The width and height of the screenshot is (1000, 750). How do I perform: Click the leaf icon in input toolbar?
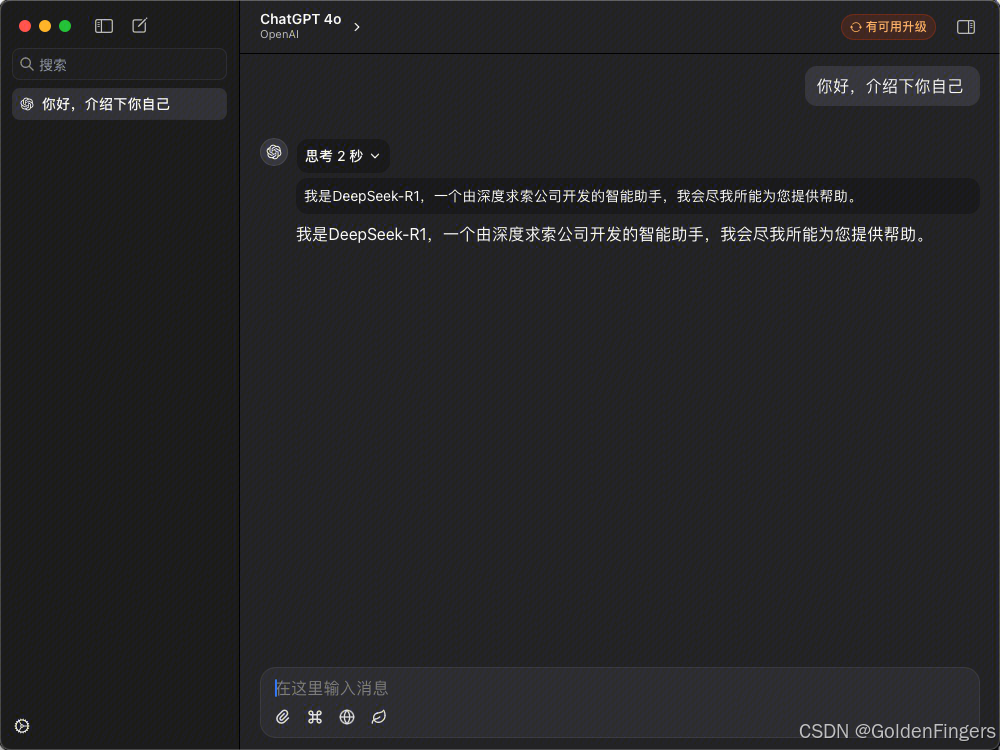tap(379, 717)
